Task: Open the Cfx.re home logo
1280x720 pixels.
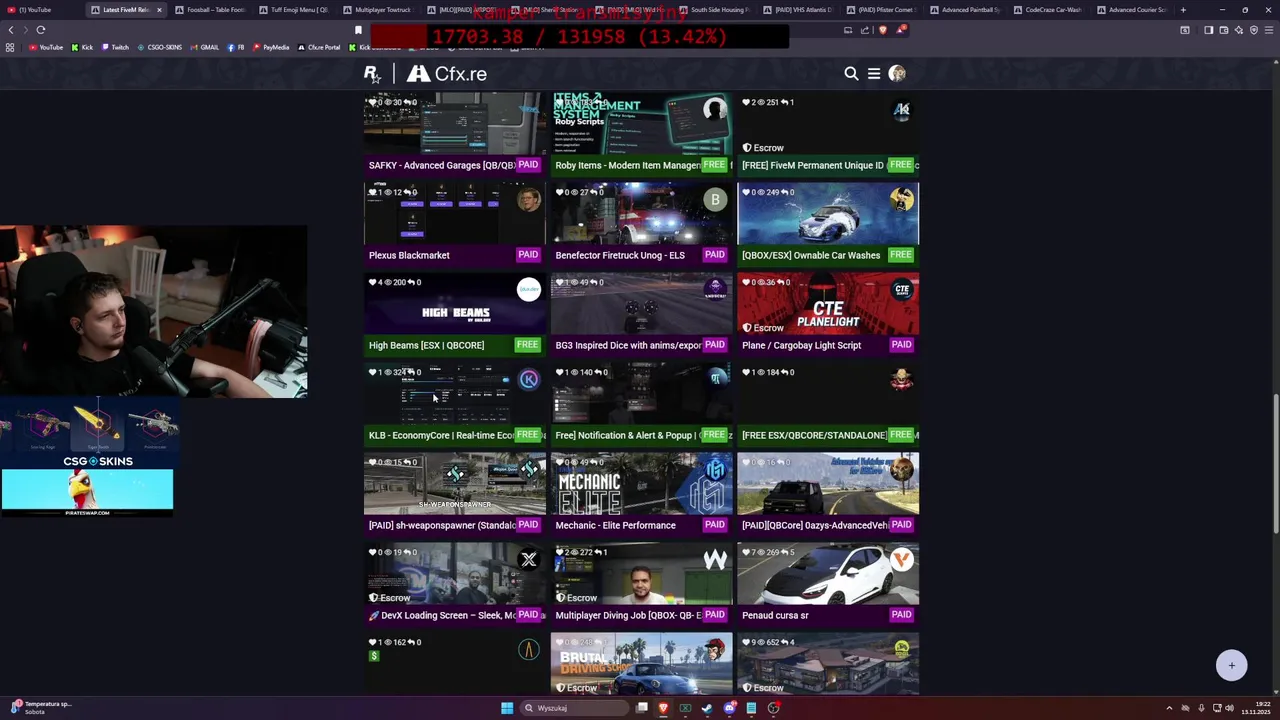Action: coord(447,73)
